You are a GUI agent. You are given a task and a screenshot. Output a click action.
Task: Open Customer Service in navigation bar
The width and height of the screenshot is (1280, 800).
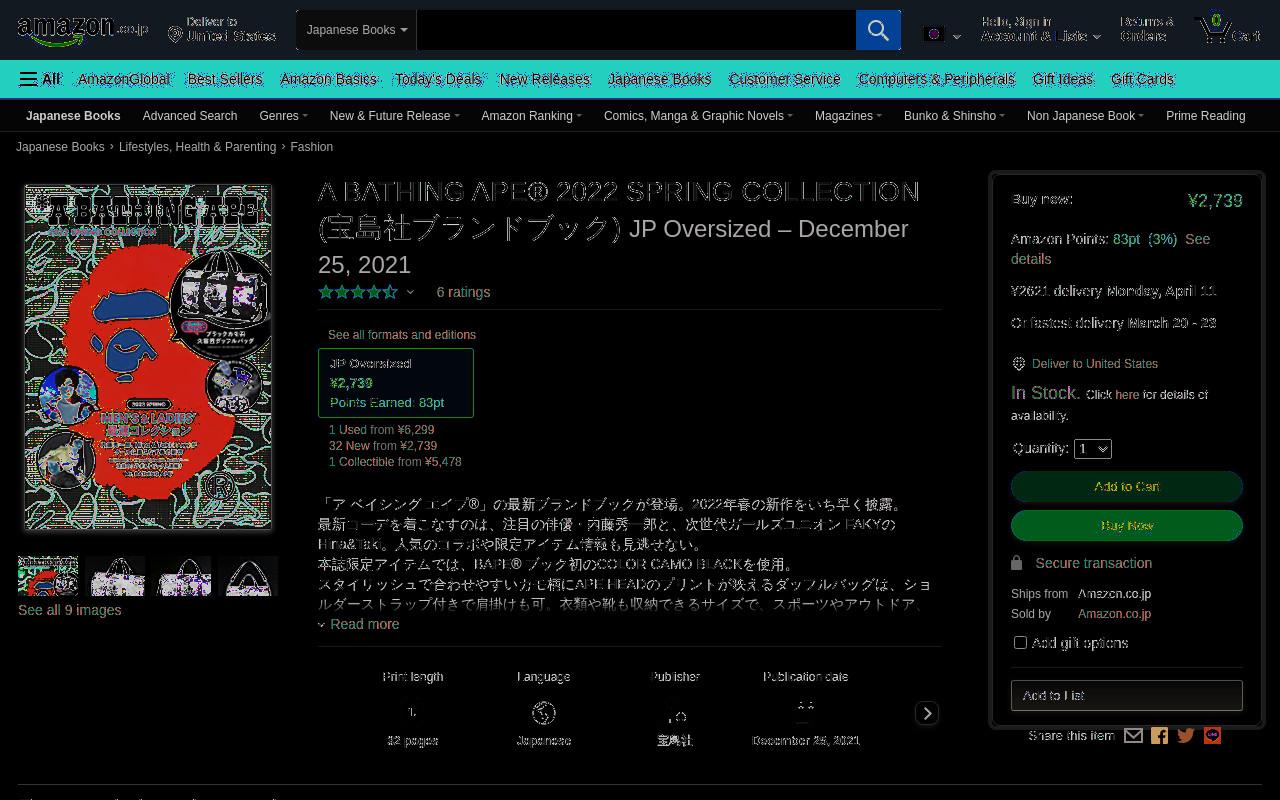784,79
